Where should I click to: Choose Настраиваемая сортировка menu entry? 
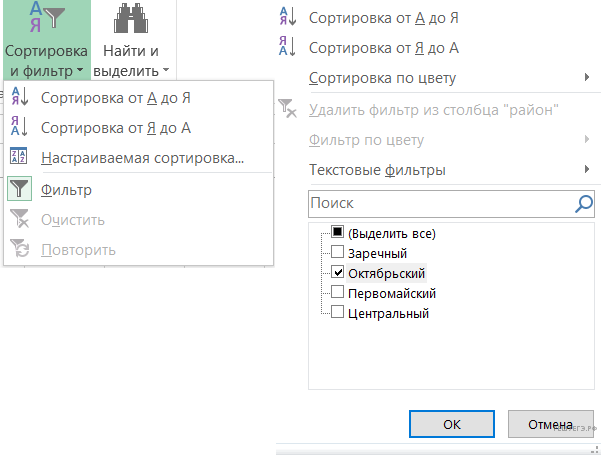click(x=142, y=158)
